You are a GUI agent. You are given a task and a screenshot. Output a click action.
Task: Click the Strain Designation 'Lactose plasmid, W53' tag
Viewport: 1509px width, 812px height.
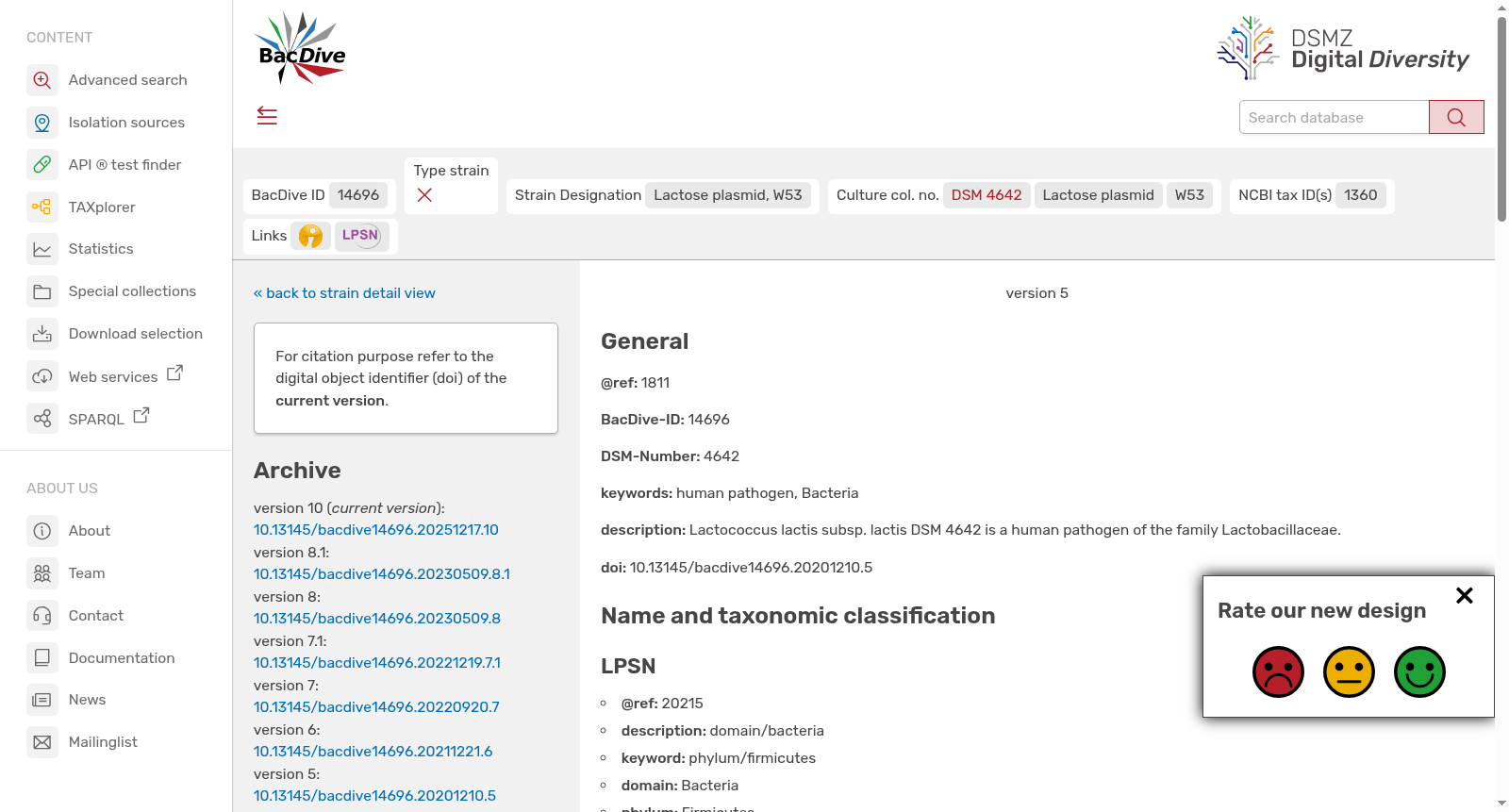click(x=727, y=195)
